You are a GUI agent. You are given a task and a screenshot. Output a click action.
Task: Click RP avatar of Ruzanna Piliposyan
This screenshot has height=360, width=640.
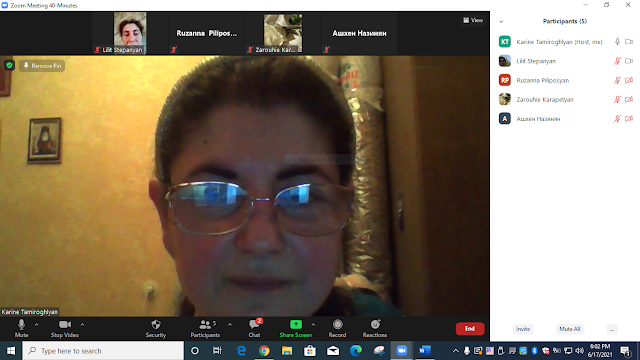click(x=505, y=80)
